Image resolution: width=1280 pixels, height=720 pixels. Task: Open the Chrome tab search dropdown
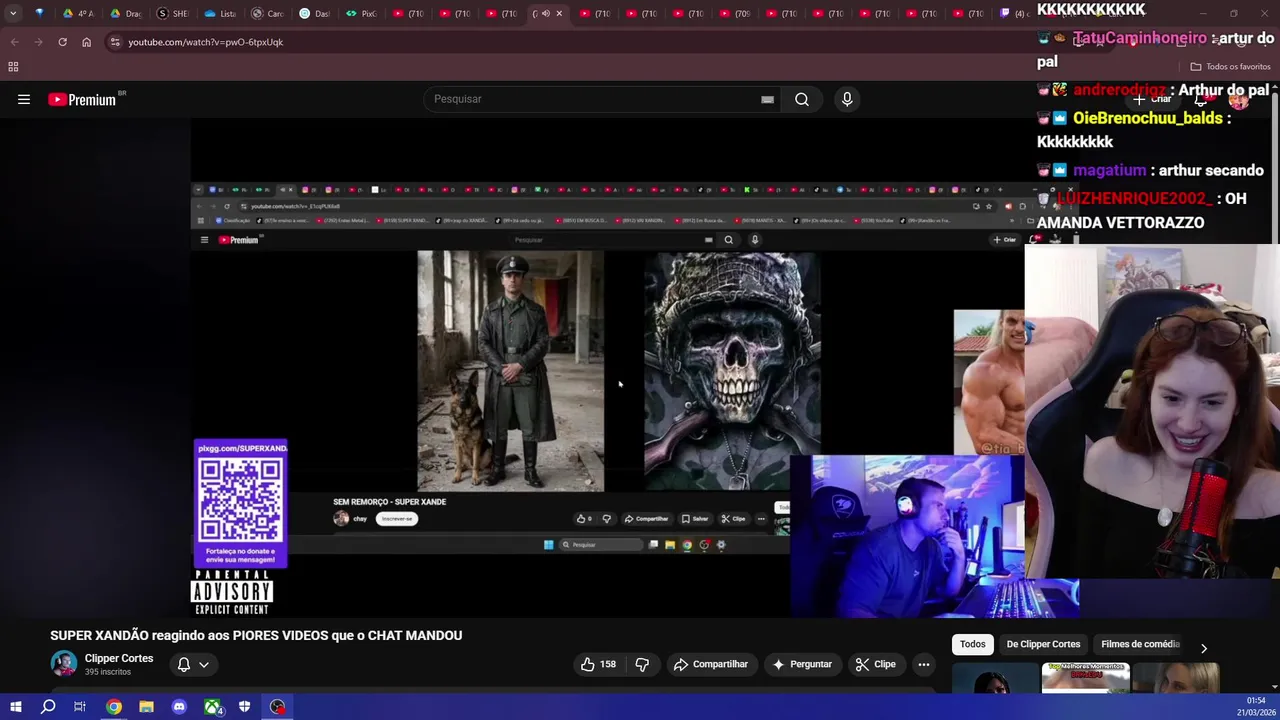12,14
